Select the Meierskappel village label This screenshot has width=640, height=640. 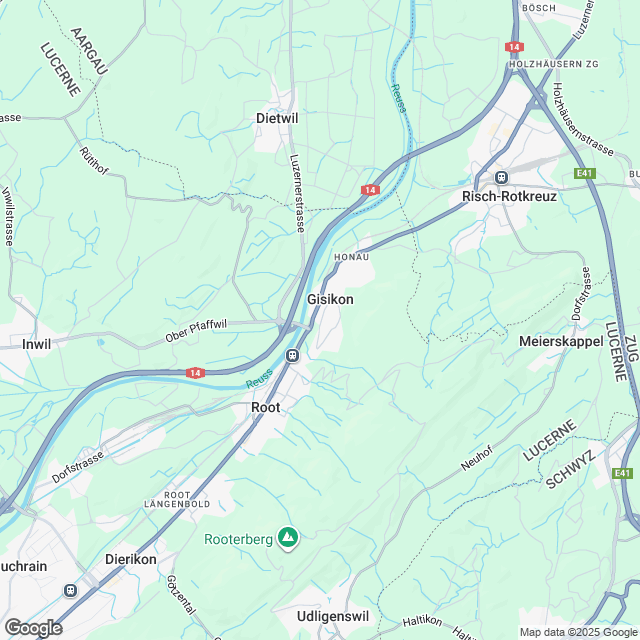(561, 341)
